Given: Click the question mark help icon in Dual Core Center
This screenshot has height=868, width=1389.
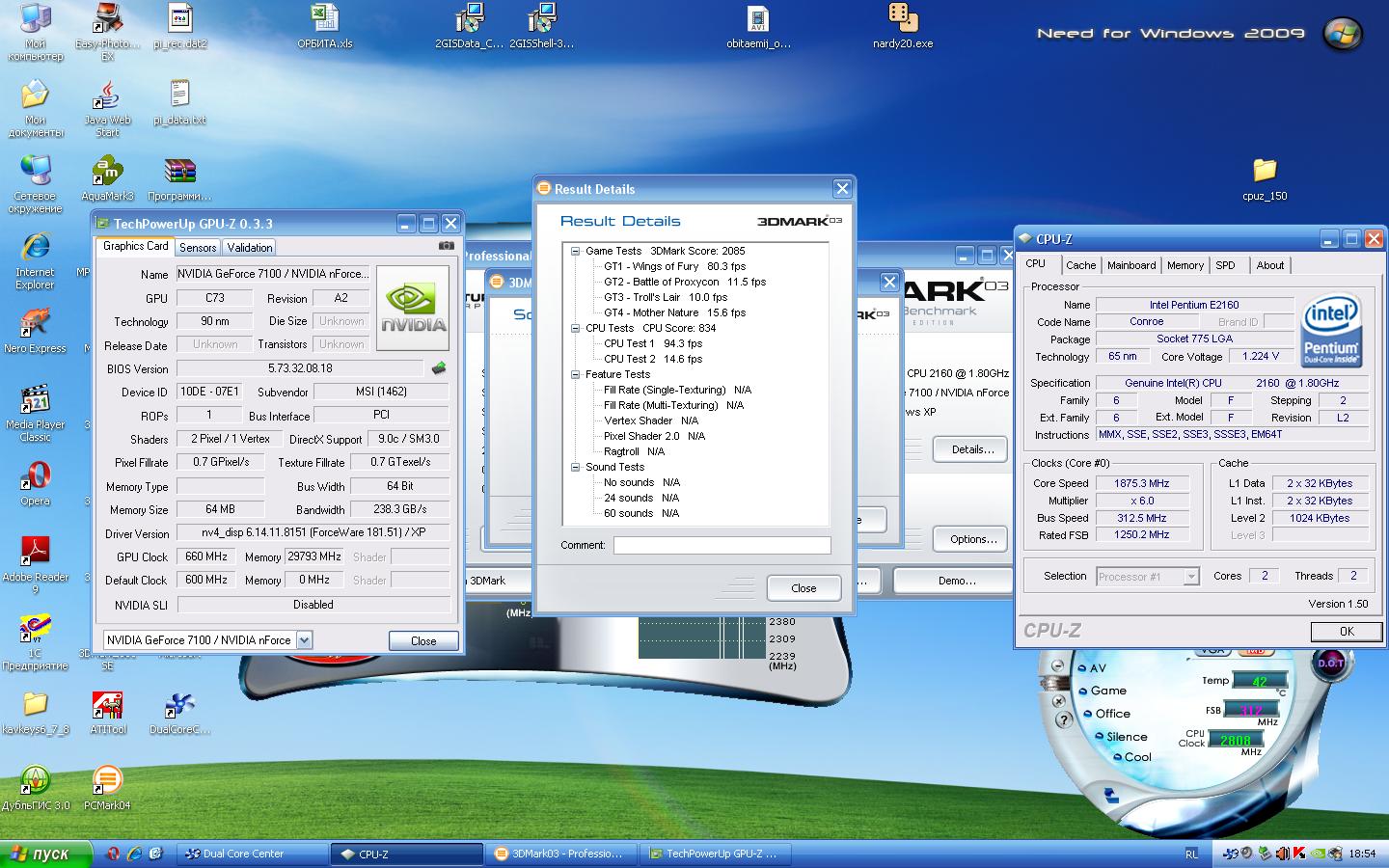Looking at the screenshot, I should pyautogui.click(x=1064, y=719).
